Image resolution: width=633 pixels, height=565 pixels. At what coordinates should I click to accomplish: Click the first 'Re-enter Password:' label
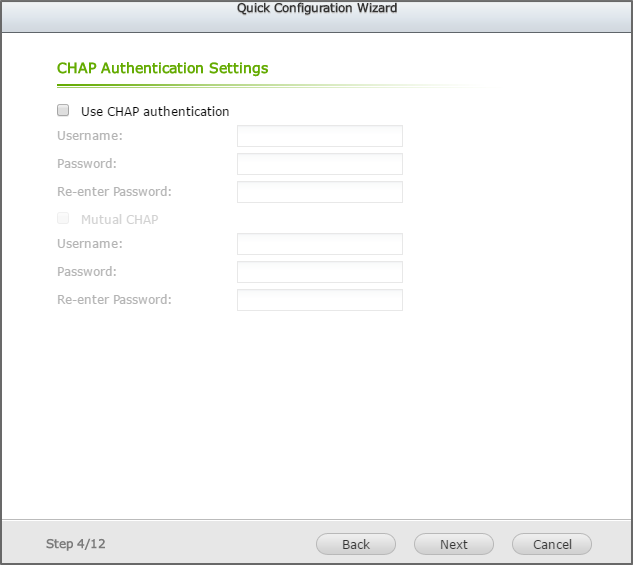[x=114, y=192]
